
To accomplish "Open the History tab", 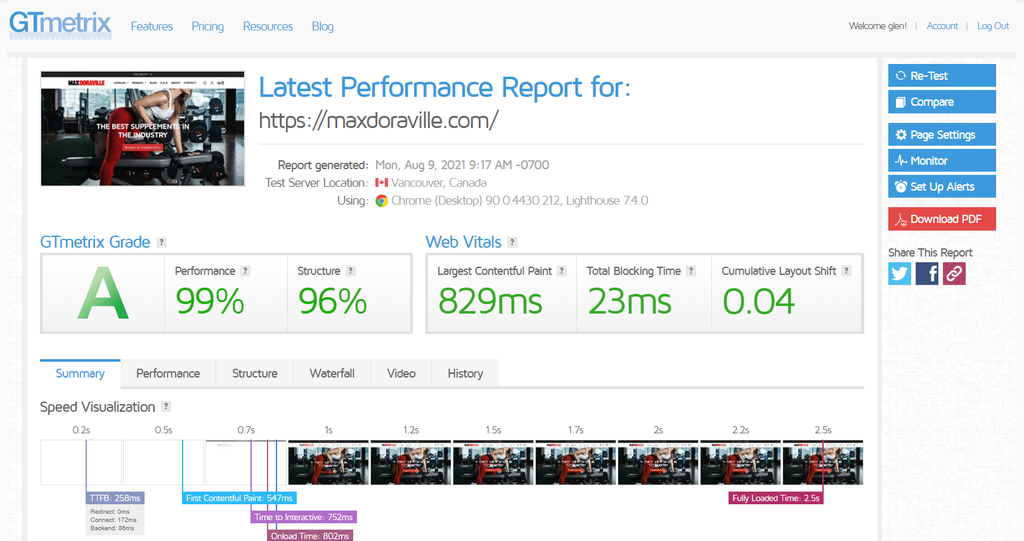I will pyautogui.click(x=465, y=373).
